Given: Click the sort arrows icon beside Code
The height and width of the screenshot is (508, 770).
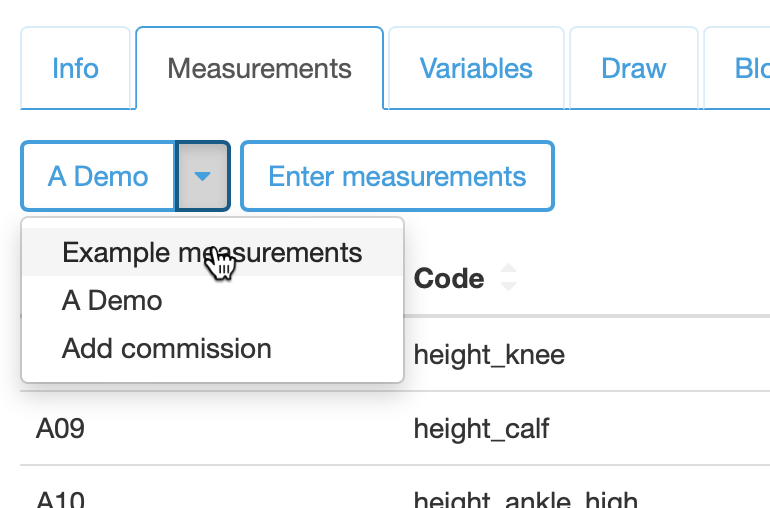Looking at the screenshot, I should click(508, 278).
